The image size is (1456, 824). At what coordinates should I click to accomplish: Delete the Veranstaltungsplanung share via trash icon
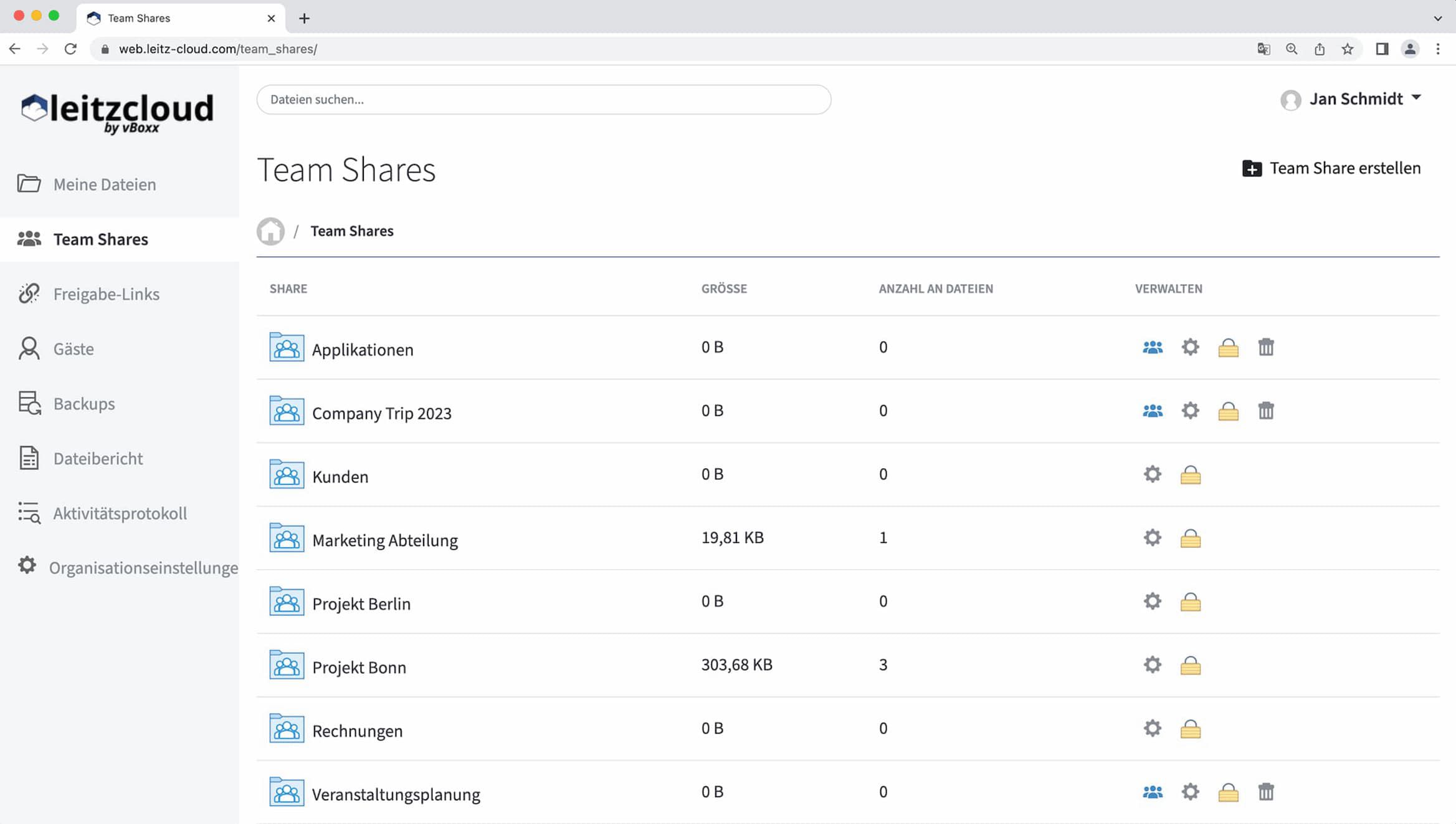click(x=1265, y=792)
